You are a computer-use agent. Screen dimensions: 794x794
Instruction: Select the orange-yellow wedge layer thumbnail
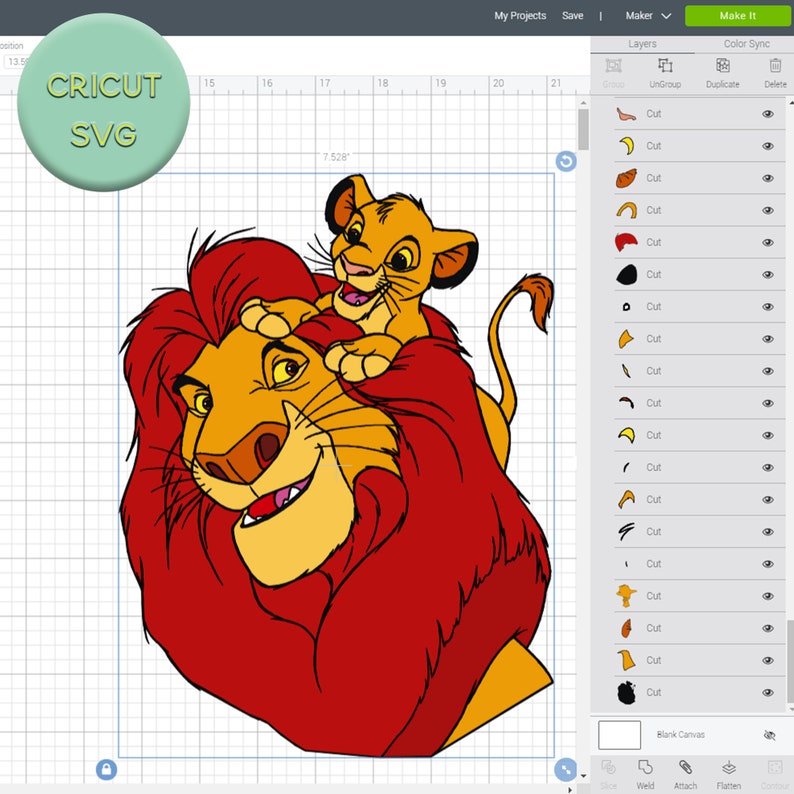click(x=626, y=339)
